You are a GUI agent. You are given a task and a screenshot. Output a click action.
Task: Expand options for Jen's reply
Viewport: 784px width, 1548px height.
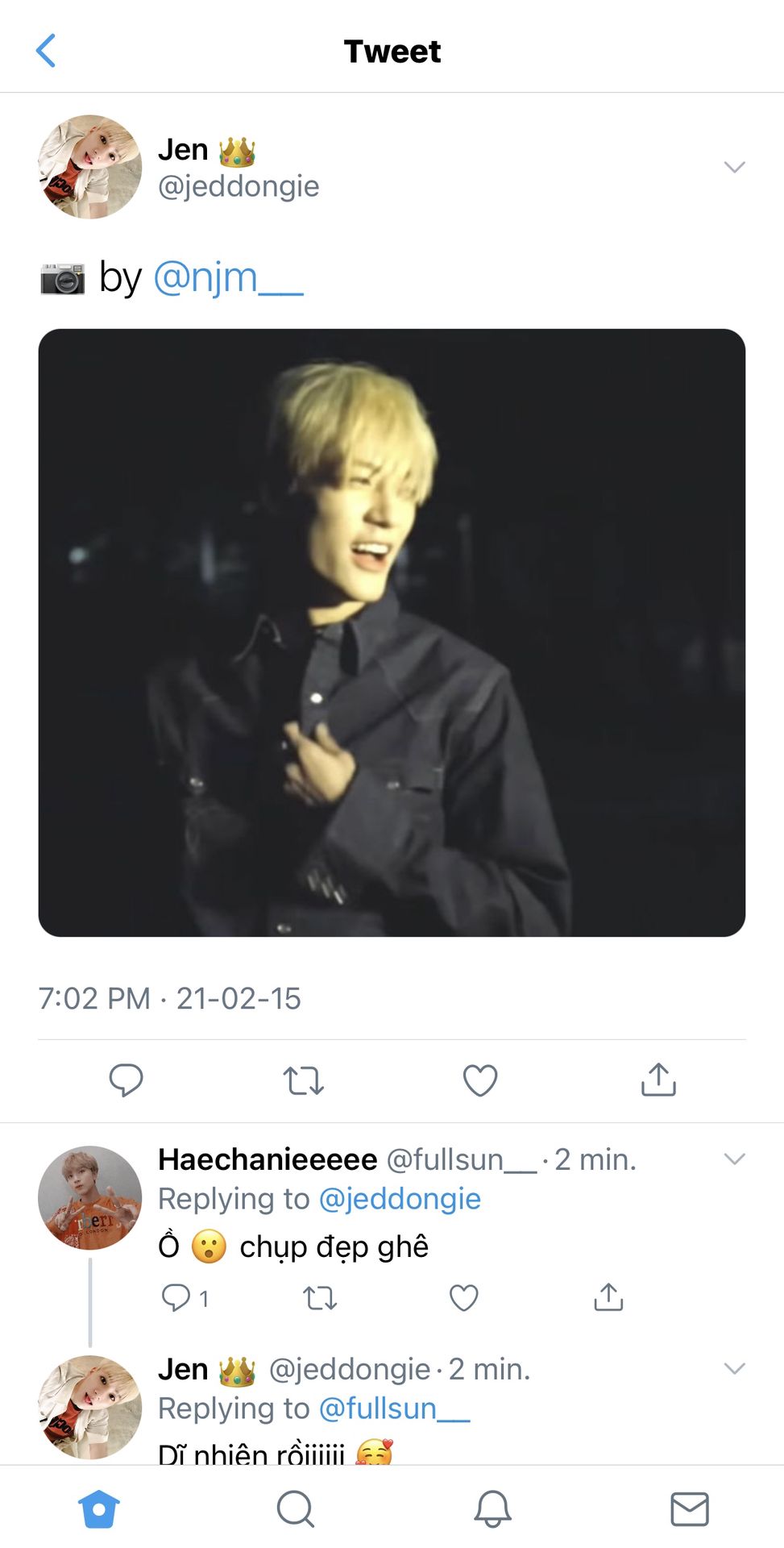pos(734,1368)
